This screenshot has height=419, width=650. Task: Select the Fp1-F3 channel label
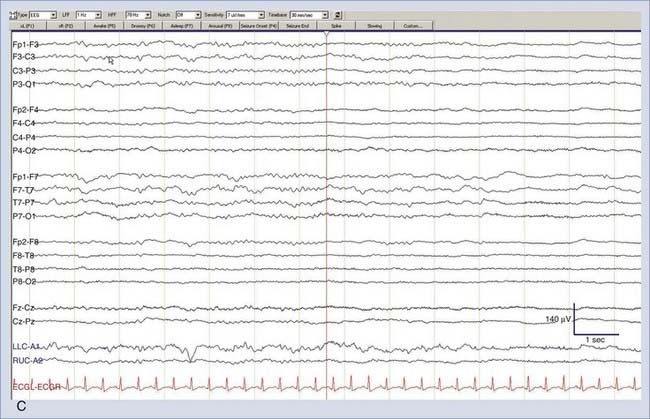[x=25, y=46]
